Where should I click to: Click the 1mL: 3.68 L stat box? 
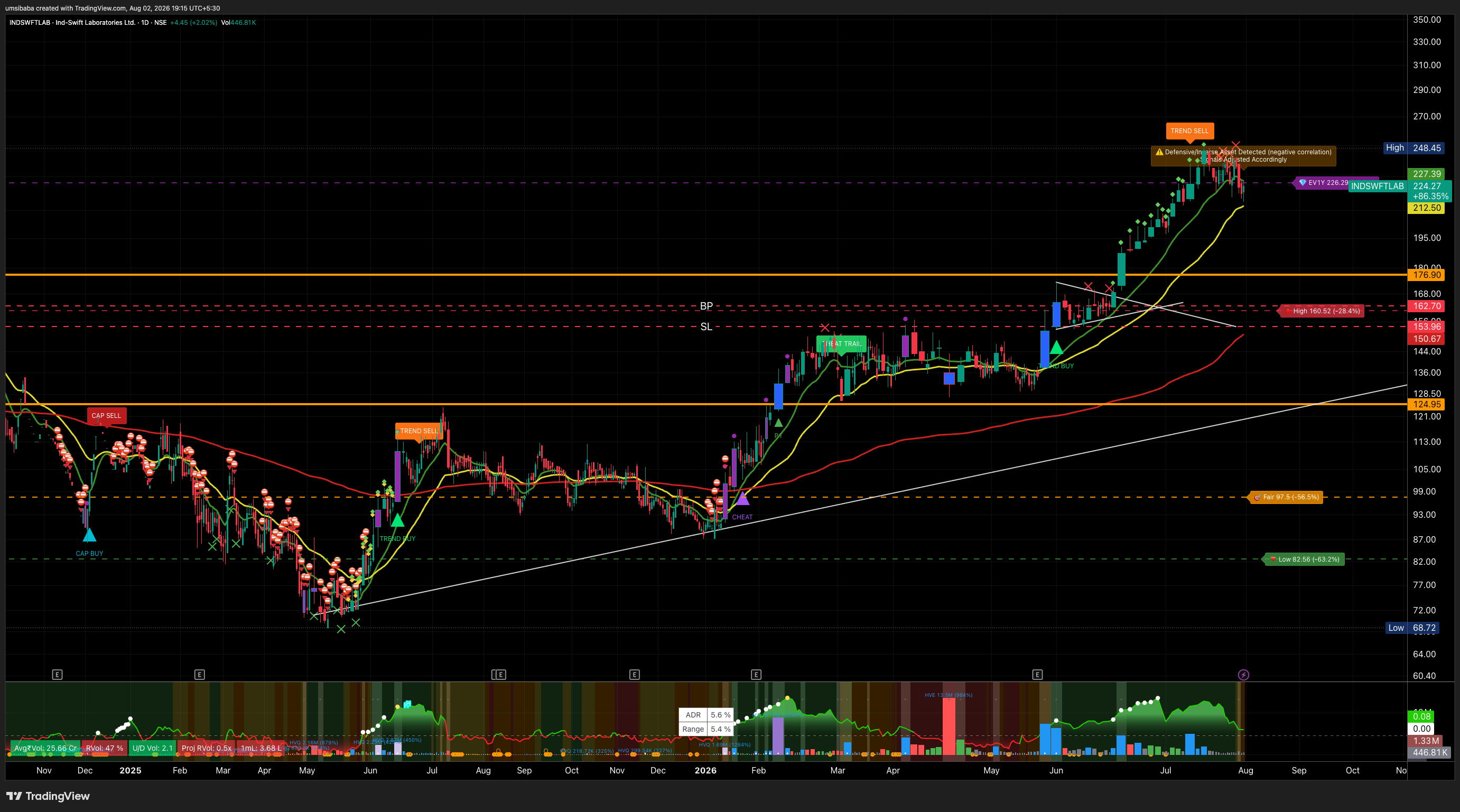click(261, 748)
